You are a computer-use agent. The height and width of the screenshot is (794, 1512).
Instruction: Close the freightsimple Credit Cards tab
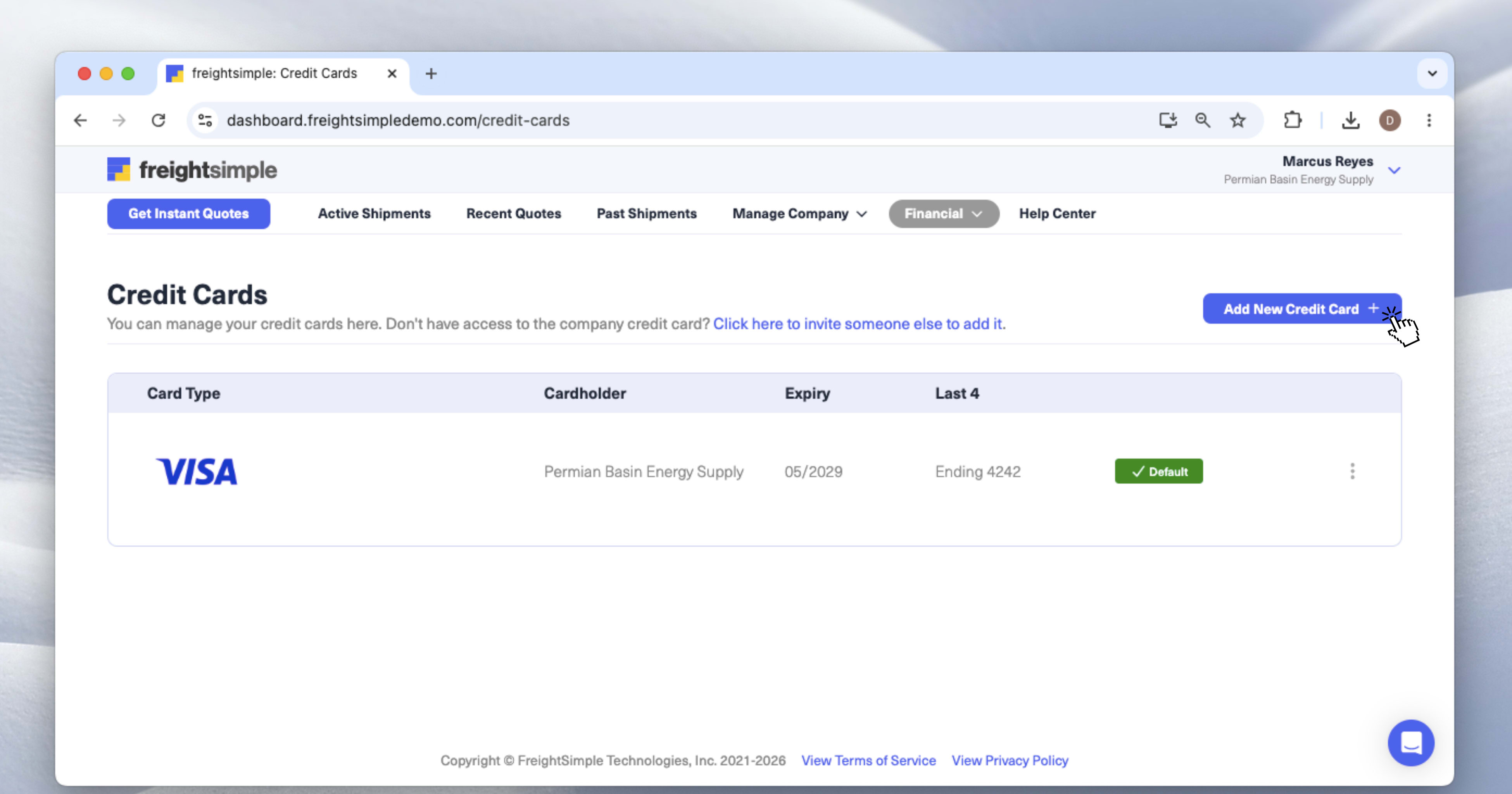392,73
